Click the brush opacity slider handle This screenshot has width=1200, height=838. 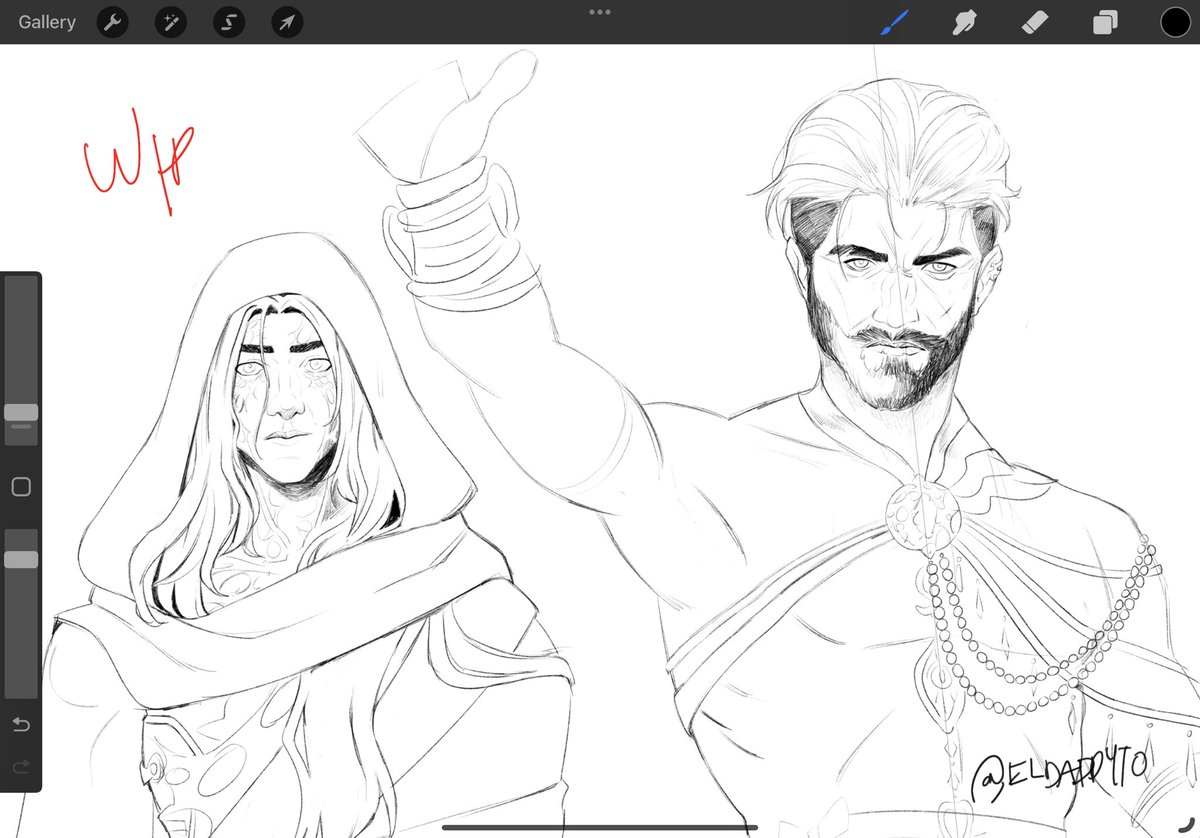[x=21, y=560]
